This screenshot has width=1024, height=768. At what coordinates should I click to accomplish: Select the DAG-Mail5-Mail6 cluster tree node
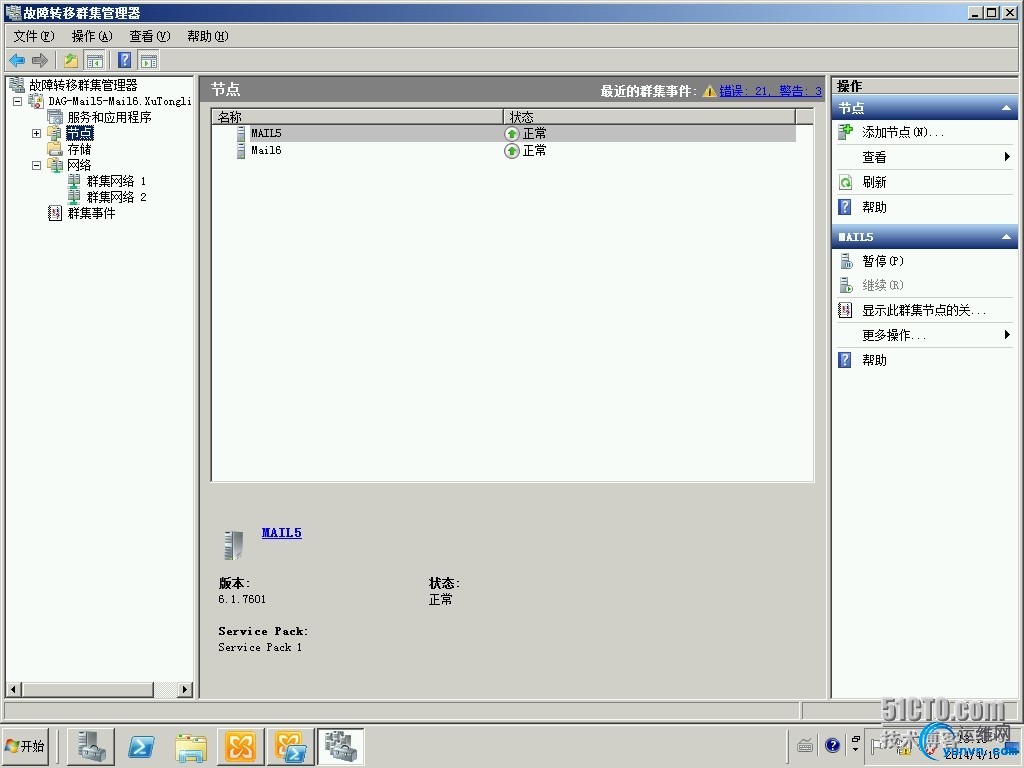point(120,101)
